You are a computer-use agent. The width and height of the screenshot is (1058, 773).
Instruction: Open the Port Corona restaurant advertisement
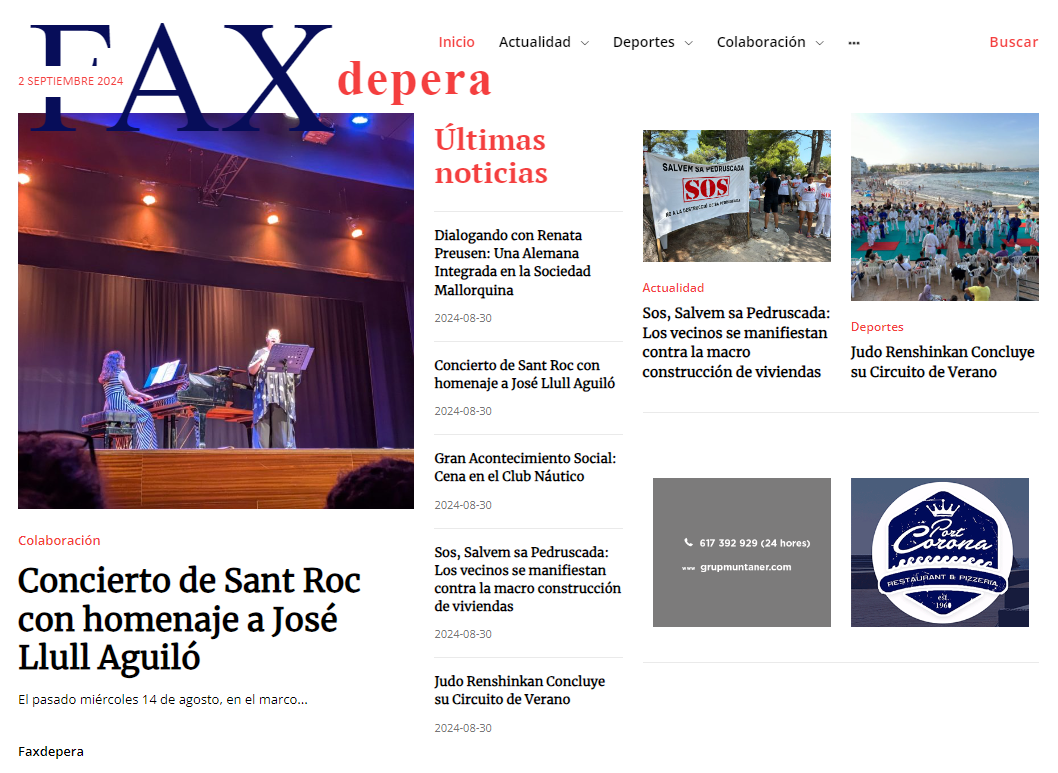coord(939,552)
